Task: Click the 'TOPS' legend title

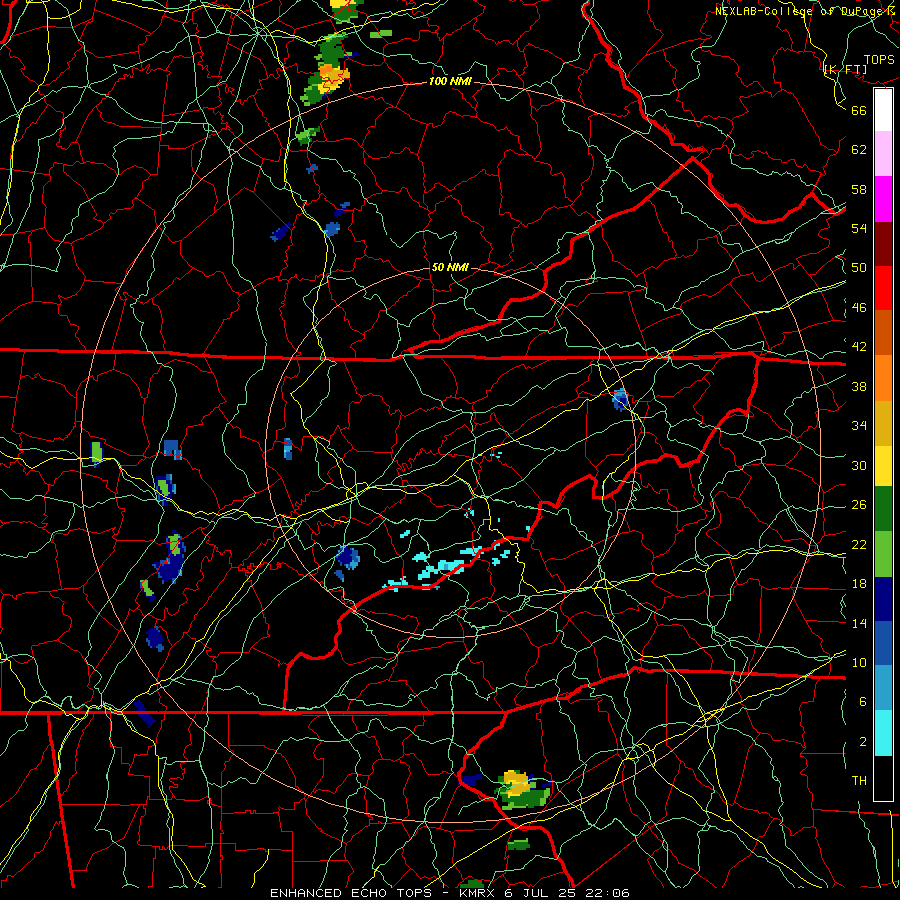Action: [x=879, y=60]
